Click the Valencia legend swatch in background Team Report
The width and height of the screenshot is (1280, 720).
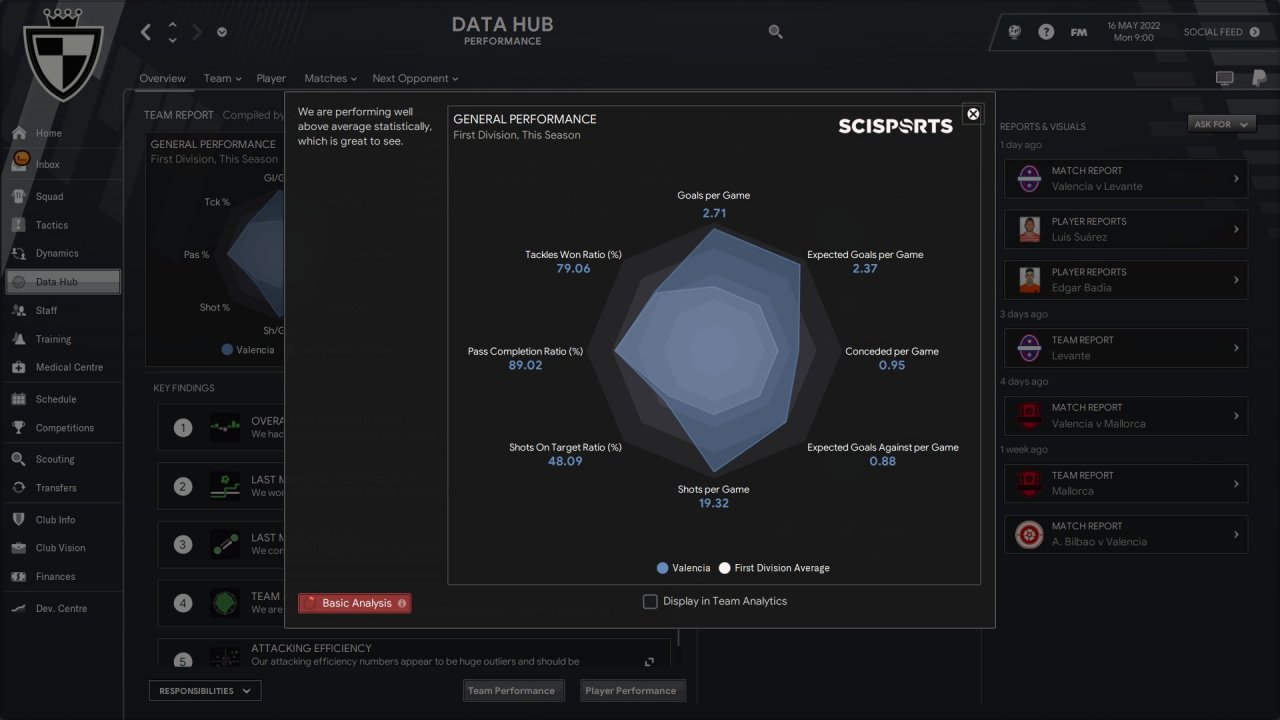click(227, 350)
